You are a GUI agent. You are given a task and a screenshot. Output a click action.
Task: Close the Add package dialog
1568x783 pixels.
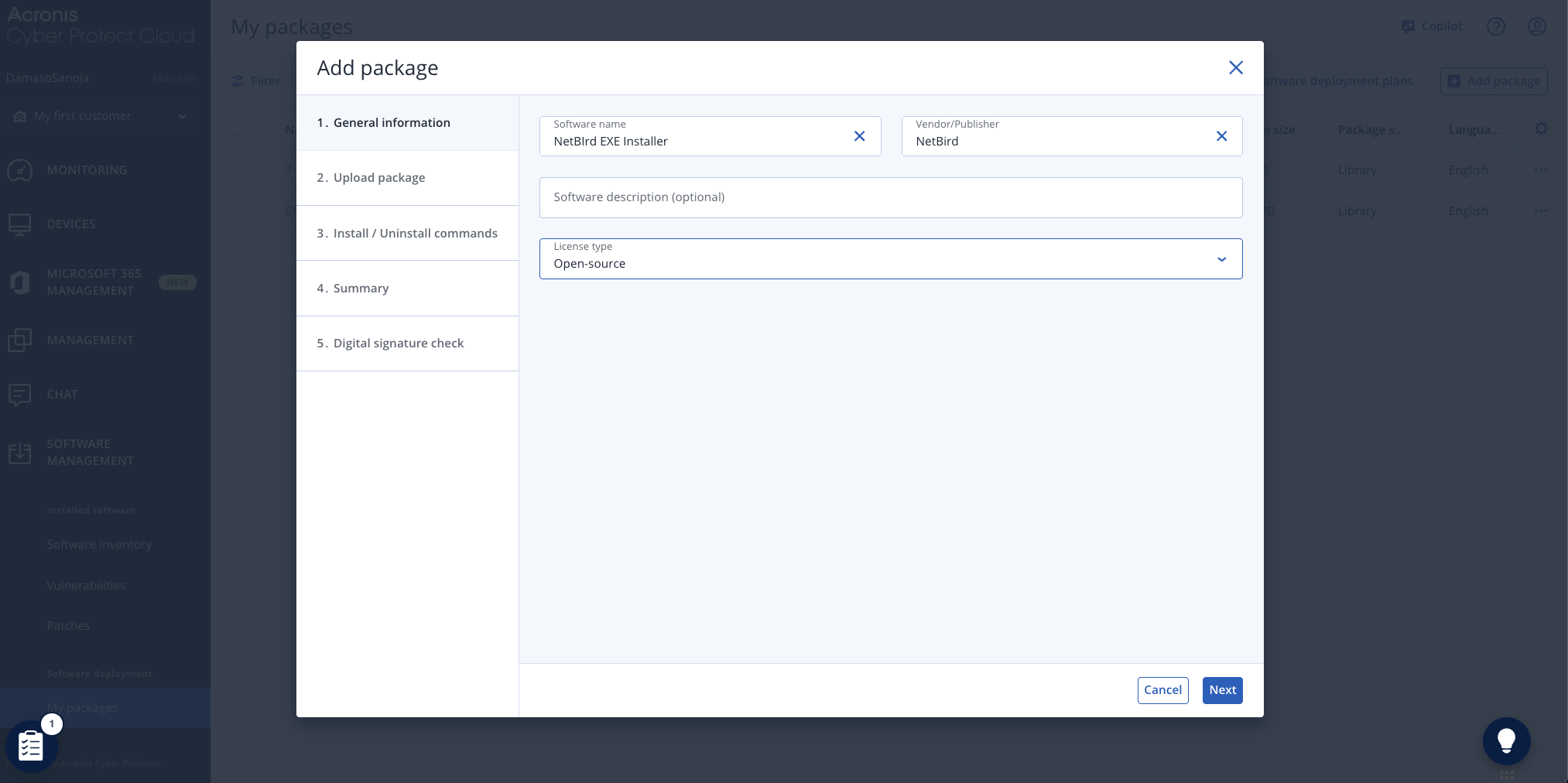[x=1235, y=68]
